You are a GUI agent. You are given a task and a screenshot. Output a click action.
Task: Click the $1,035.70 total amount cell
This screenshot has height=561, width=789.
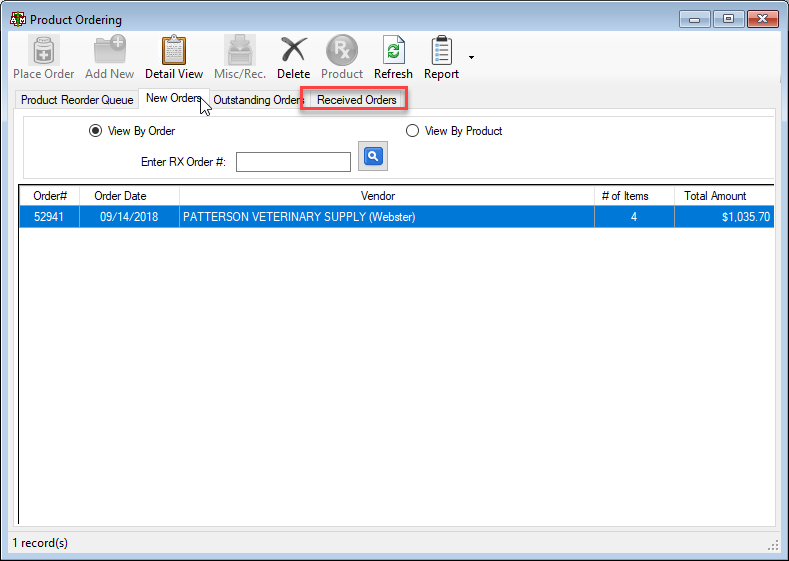[x=724, y=217]
